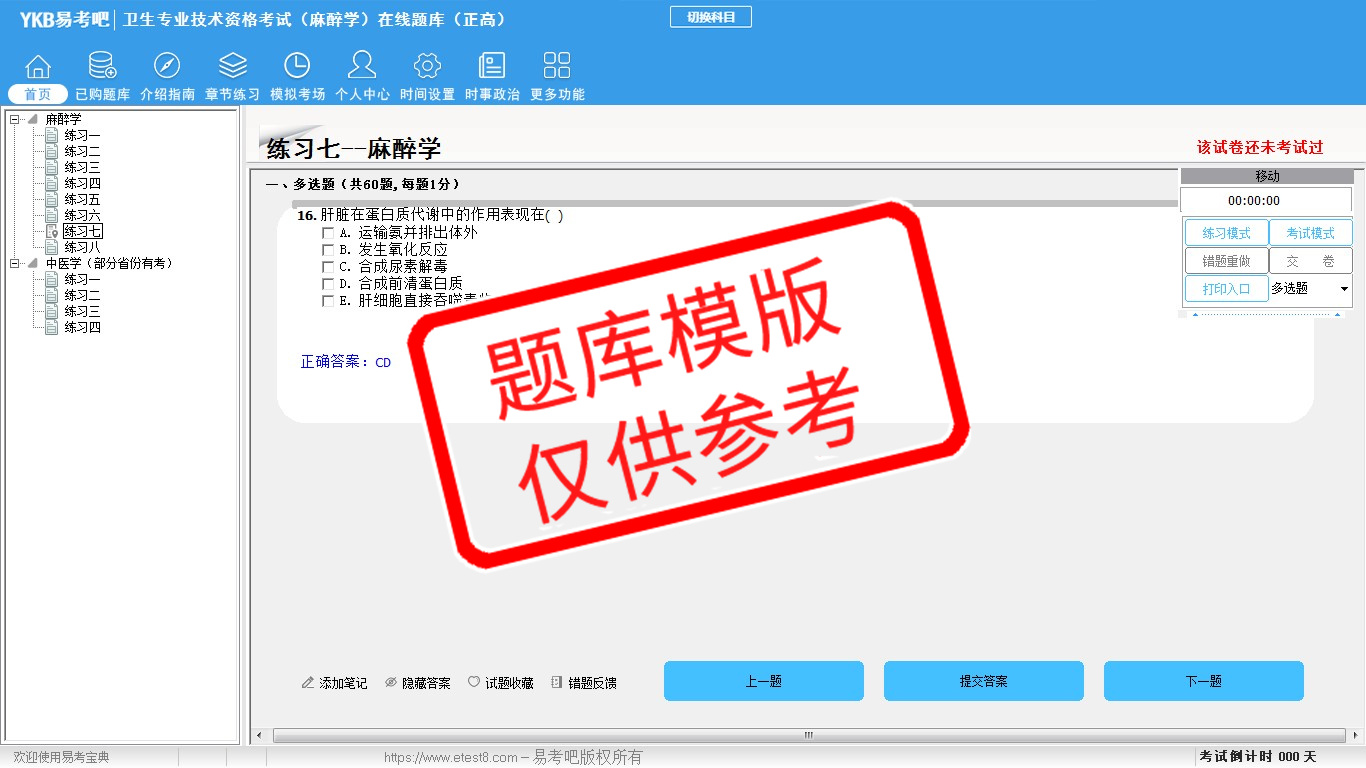The width and height of the screenshot is (1366, 768).
Task: Open the 介绍指南 compass icon
Action: coord(167,66)
